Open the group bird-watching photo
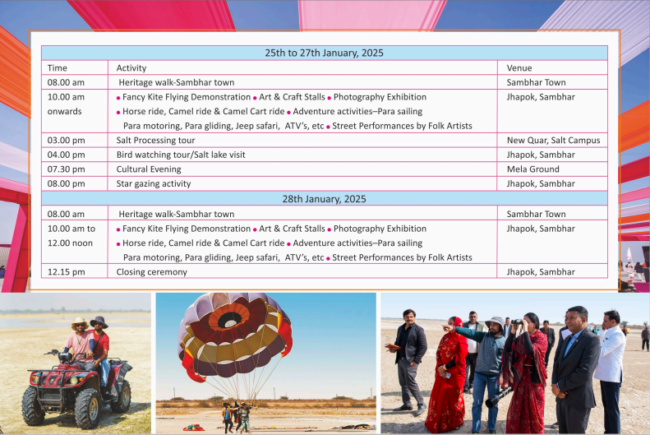The width and height of the screenshot is (650, 435). 515,363
